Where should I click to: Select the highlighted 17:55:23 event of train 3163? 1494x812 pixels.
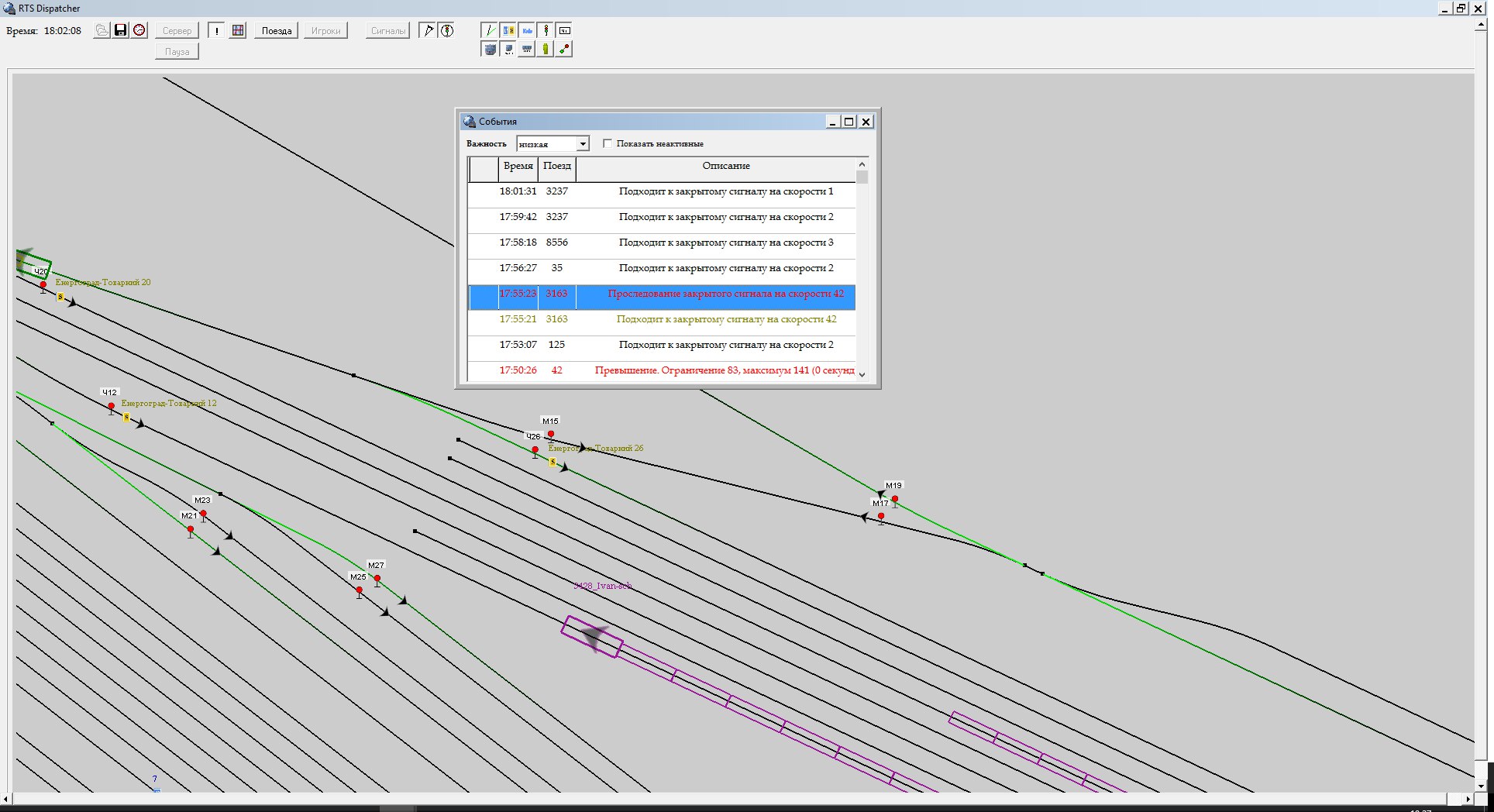[662, 297]
